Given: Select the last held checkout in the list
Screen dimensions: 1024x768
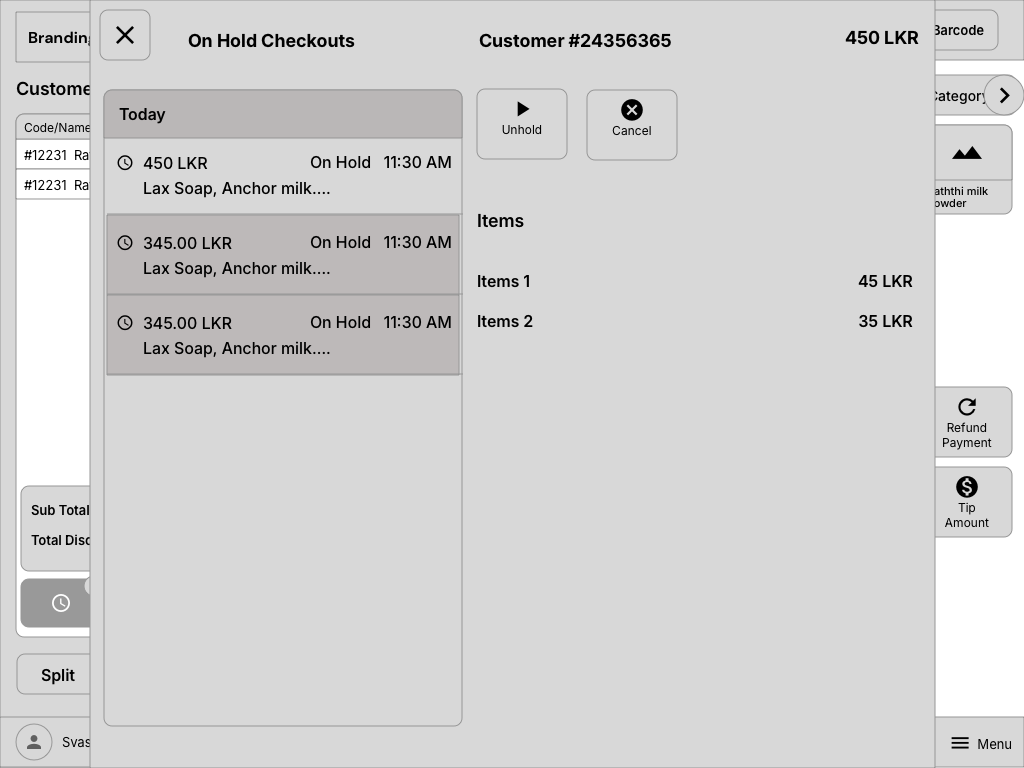Looking at the screenshot, I should coord(283,334).
